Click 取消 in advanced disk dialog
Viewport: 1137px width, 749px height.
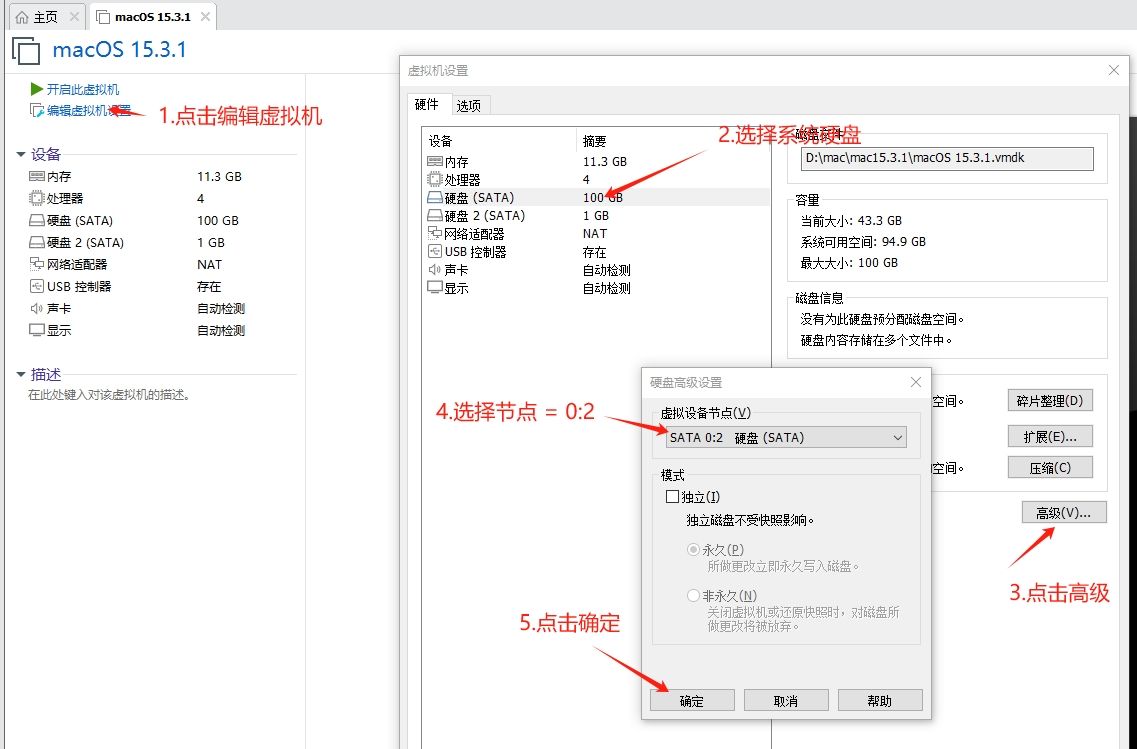click(x=786, y=700)
